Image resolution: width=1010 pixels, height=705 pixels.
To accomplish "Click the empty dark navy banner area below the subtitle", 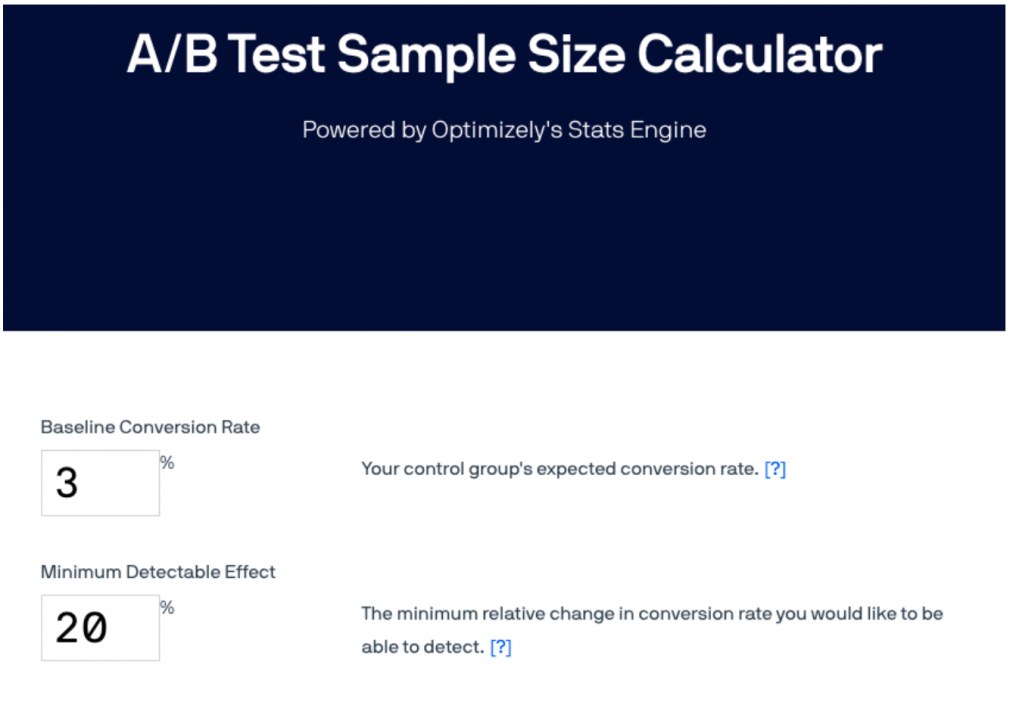I will 504,240.
